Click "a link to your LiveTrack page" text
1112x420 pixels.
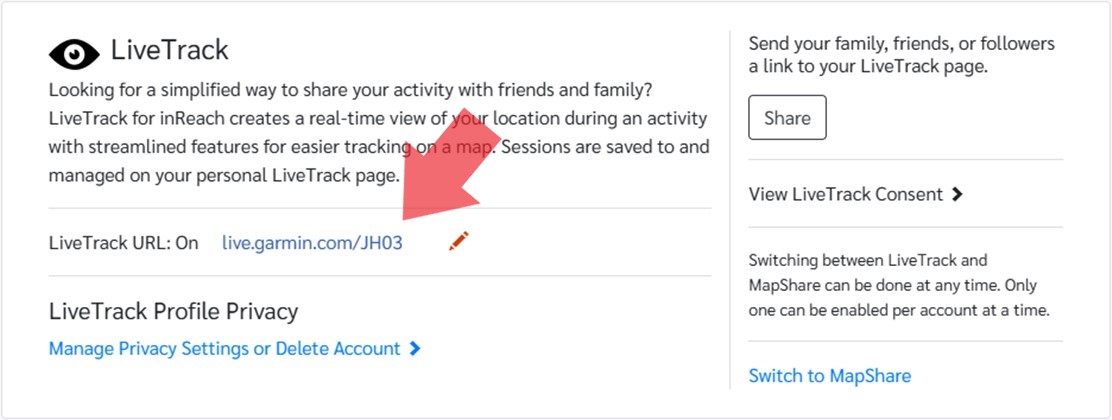point(867,67)
